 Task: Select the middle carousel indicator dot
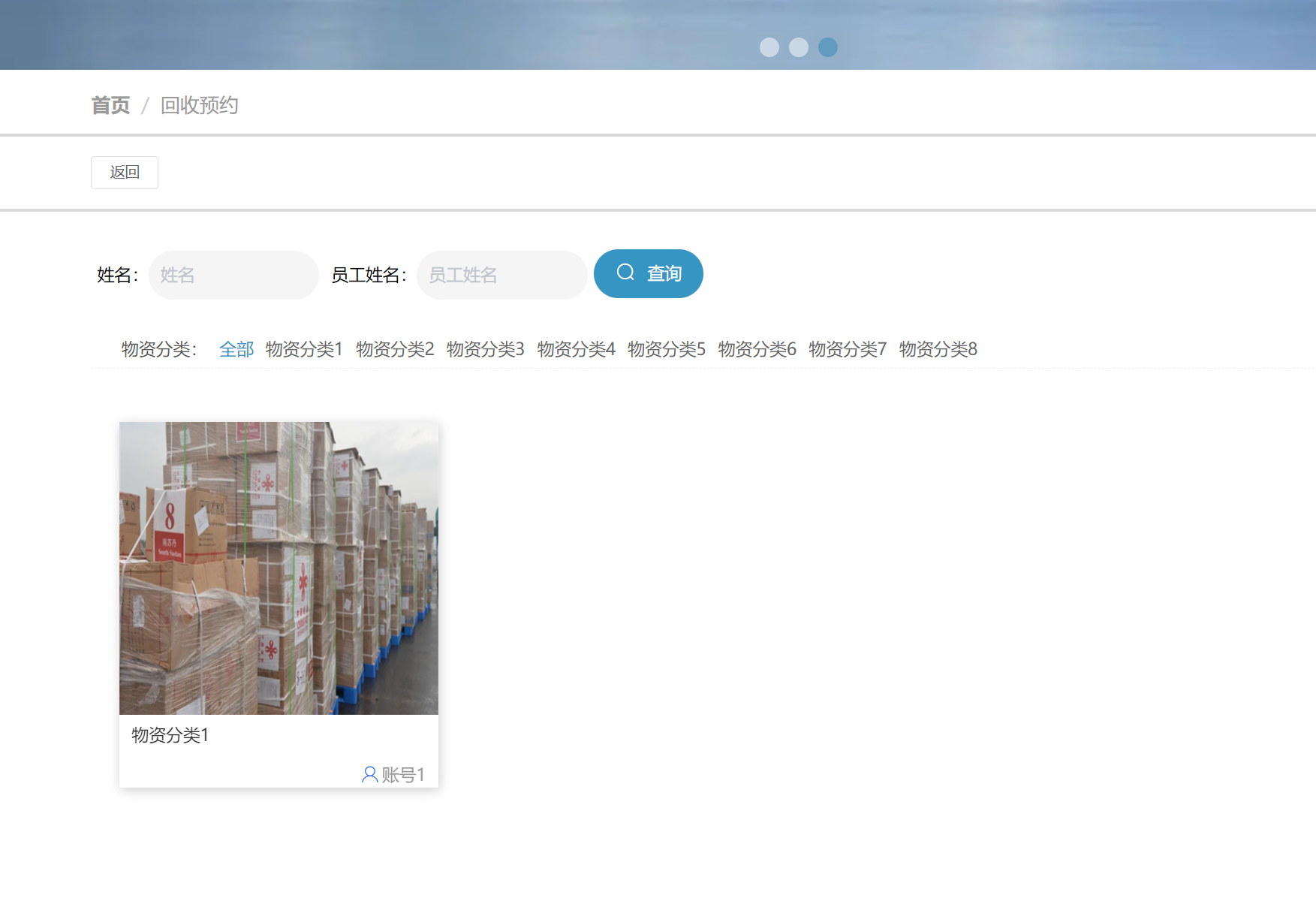tap(798, 47)
